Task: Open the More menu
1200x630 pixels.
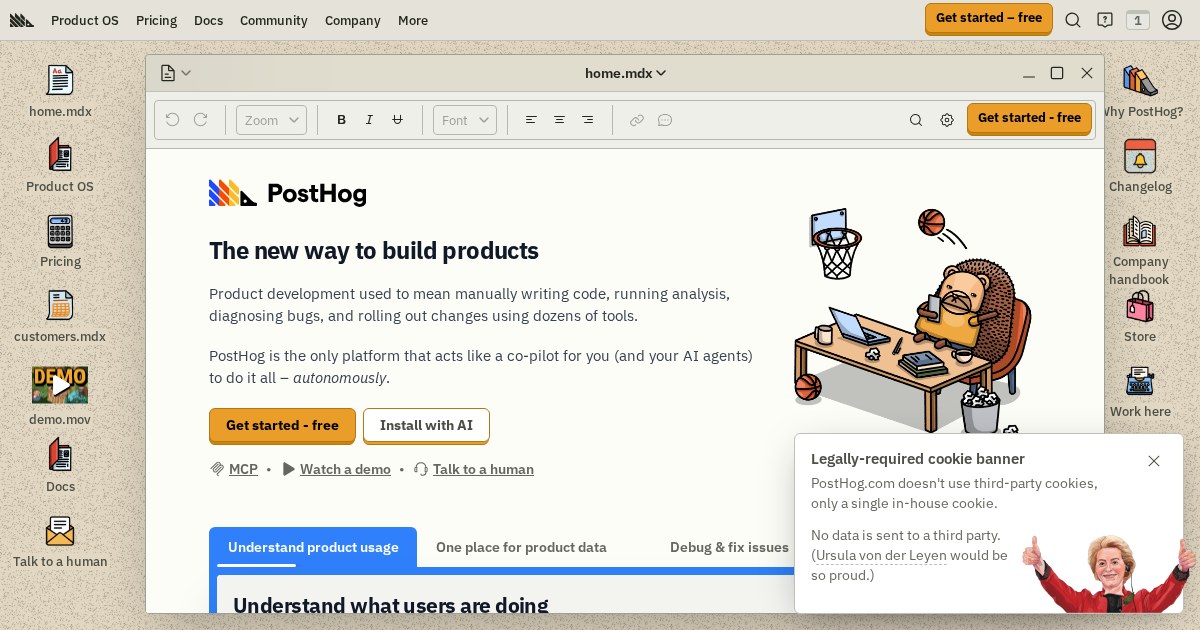Action: [x=413, y=20]
